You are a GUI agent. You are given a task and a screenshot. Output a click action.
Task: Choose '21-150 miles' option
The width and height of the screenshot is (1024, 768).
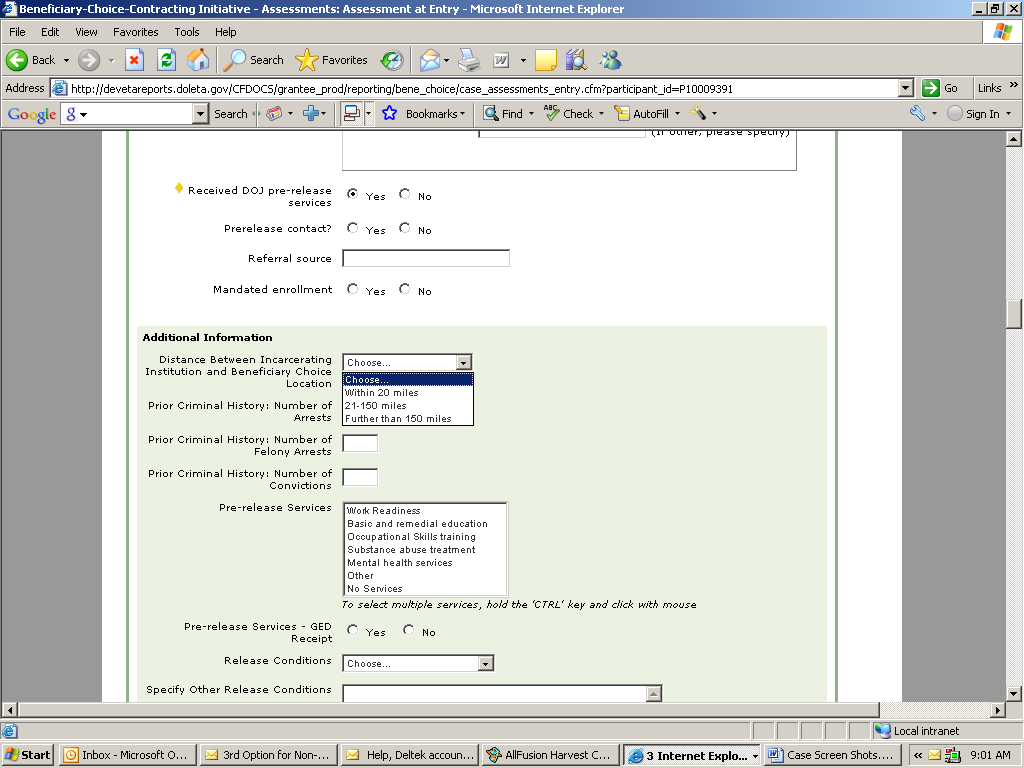click(x=408, y=406)
